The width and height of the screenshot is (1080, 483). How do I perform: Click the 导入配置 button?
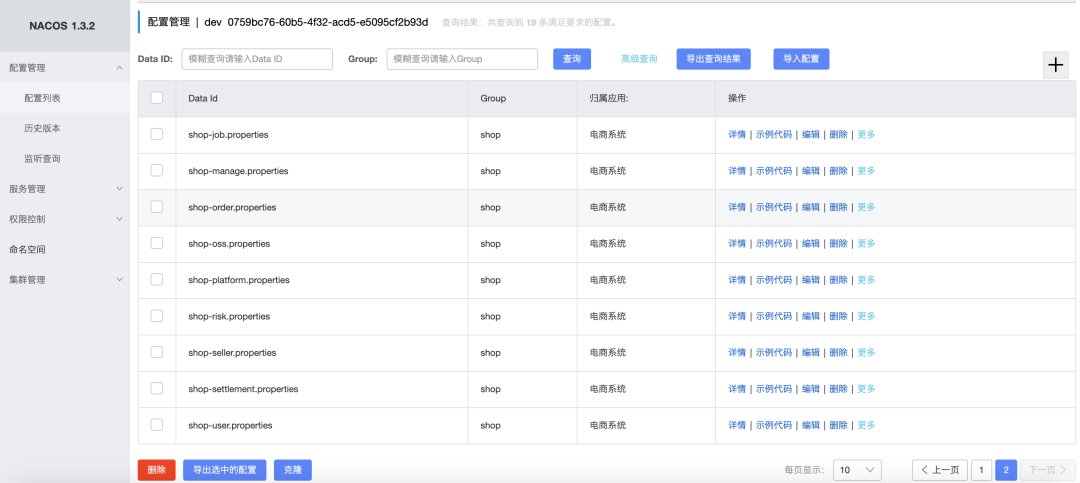[x=801, y=59]
